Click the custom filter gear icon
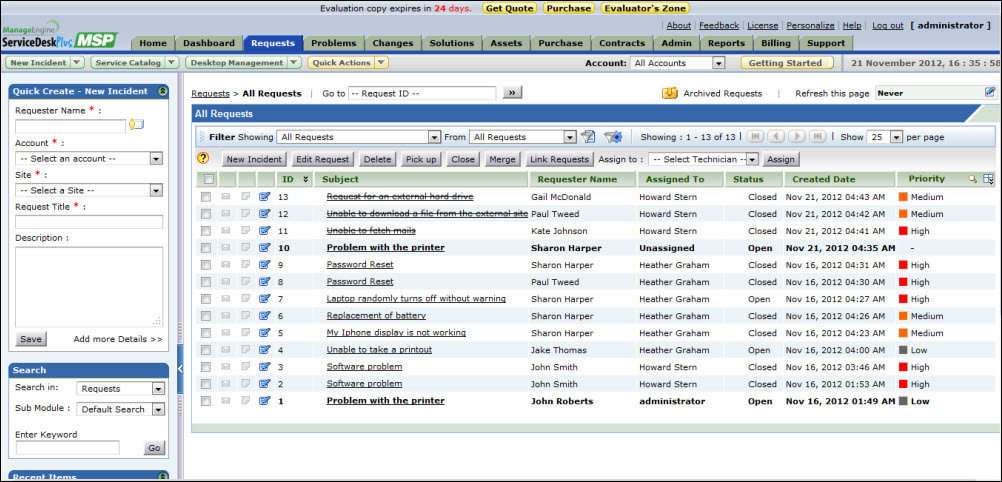 (613, 137)
